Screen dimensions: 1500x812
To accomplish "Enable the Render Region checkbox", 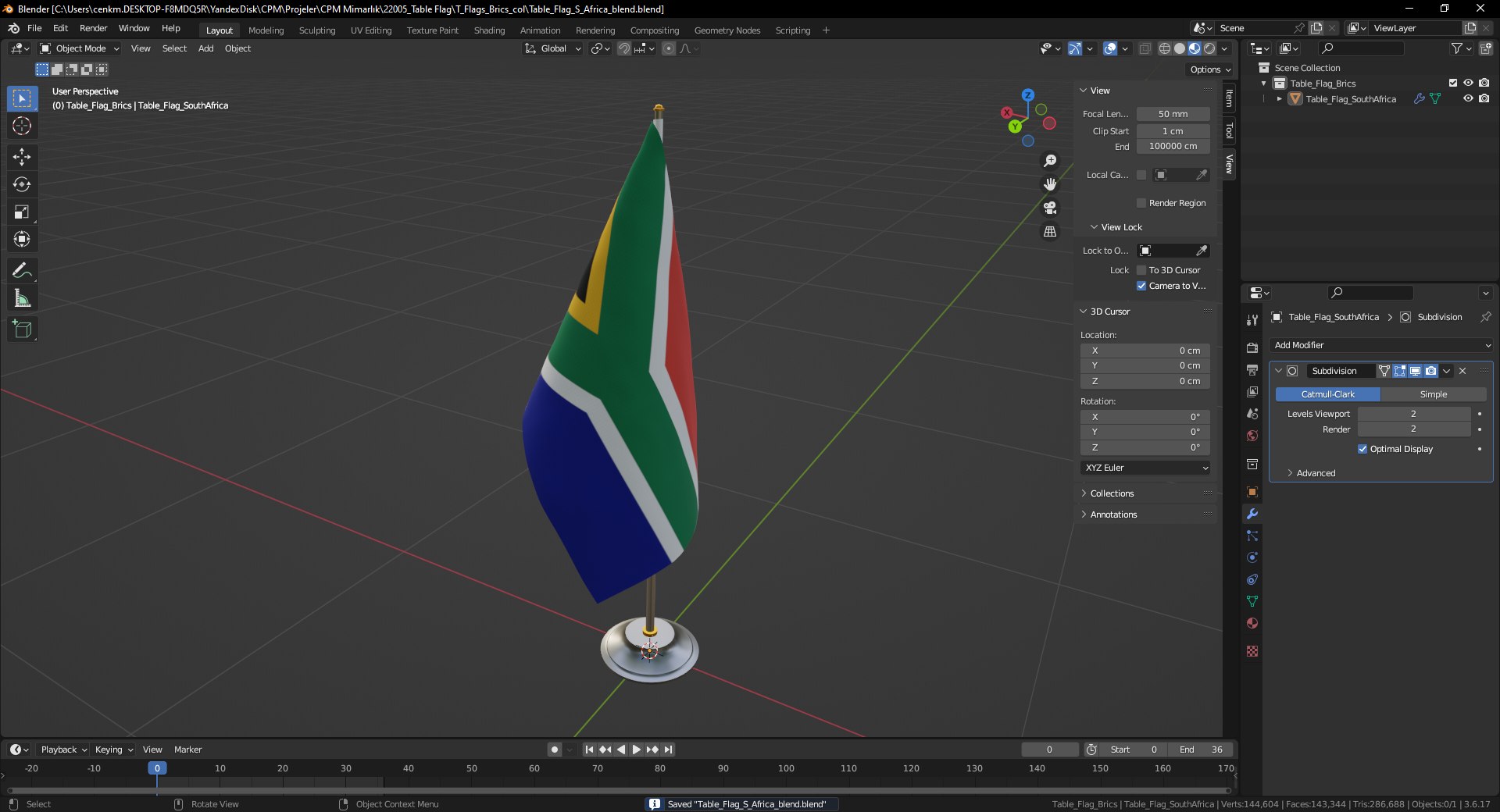I will pyautogui.click(x=1141, y=203).
